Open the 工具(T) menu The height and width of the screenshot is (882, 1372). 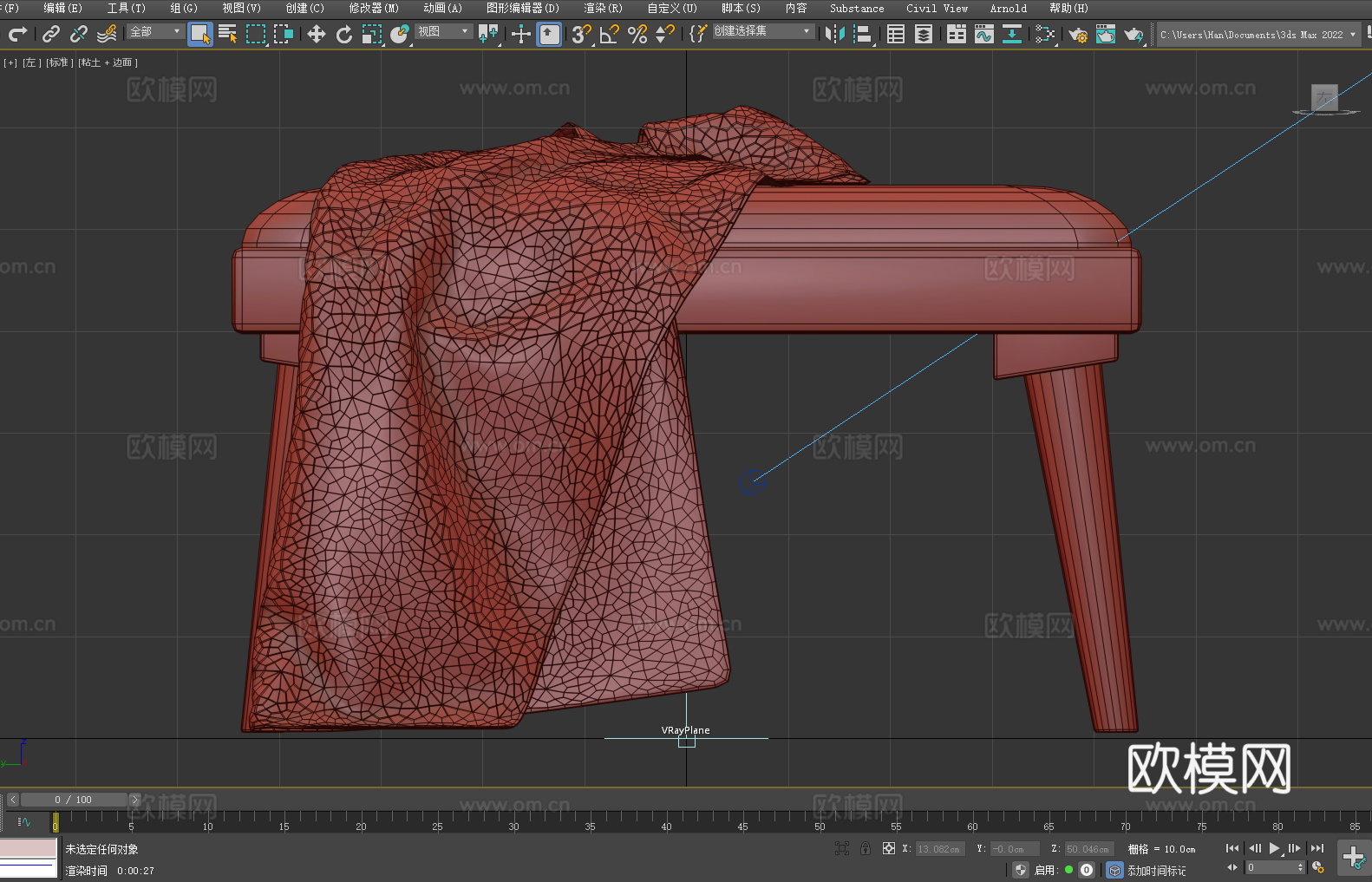tap(127, 8)
